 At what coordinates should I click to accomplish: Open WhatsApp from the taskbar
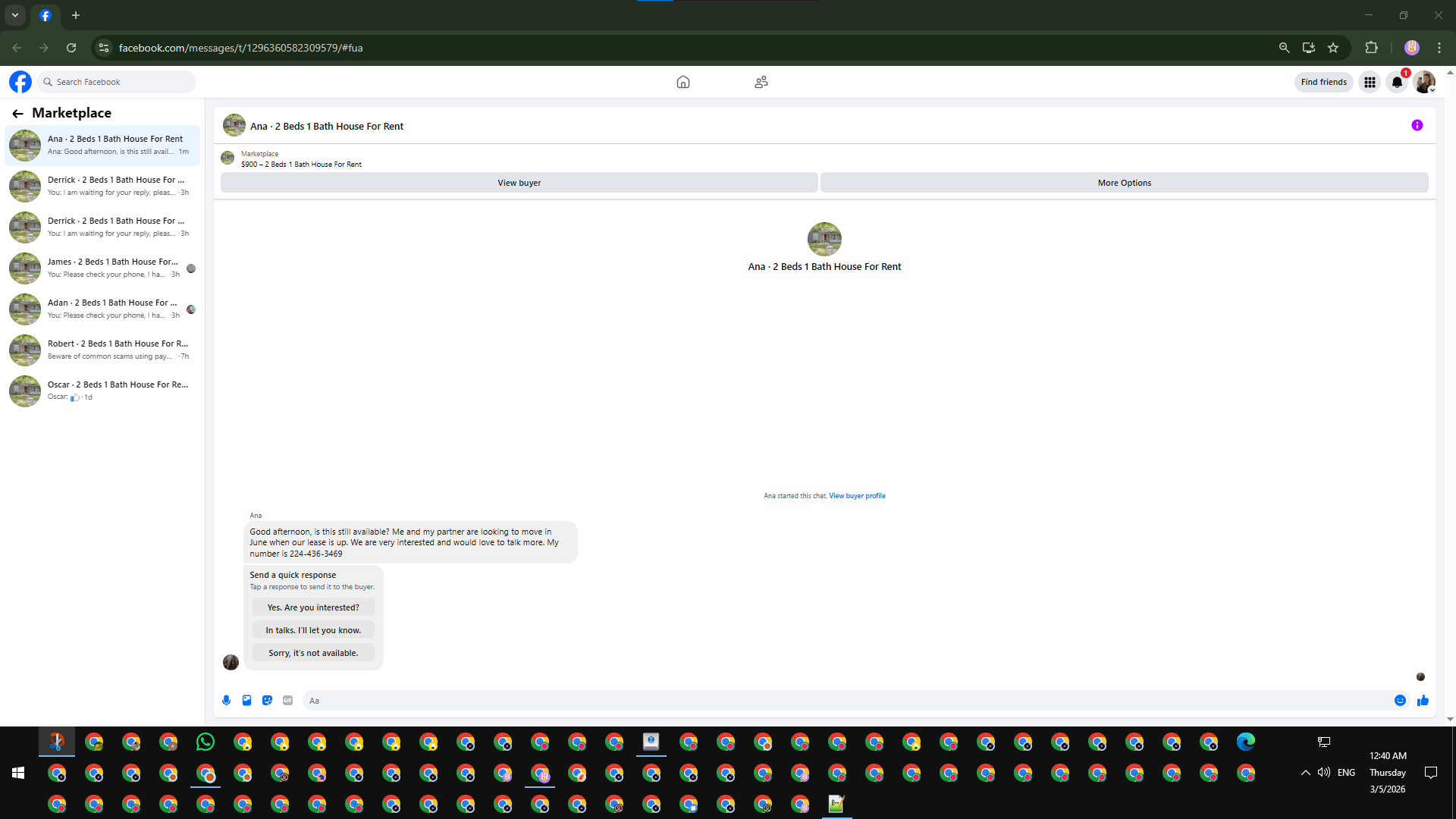coord(206,742)
